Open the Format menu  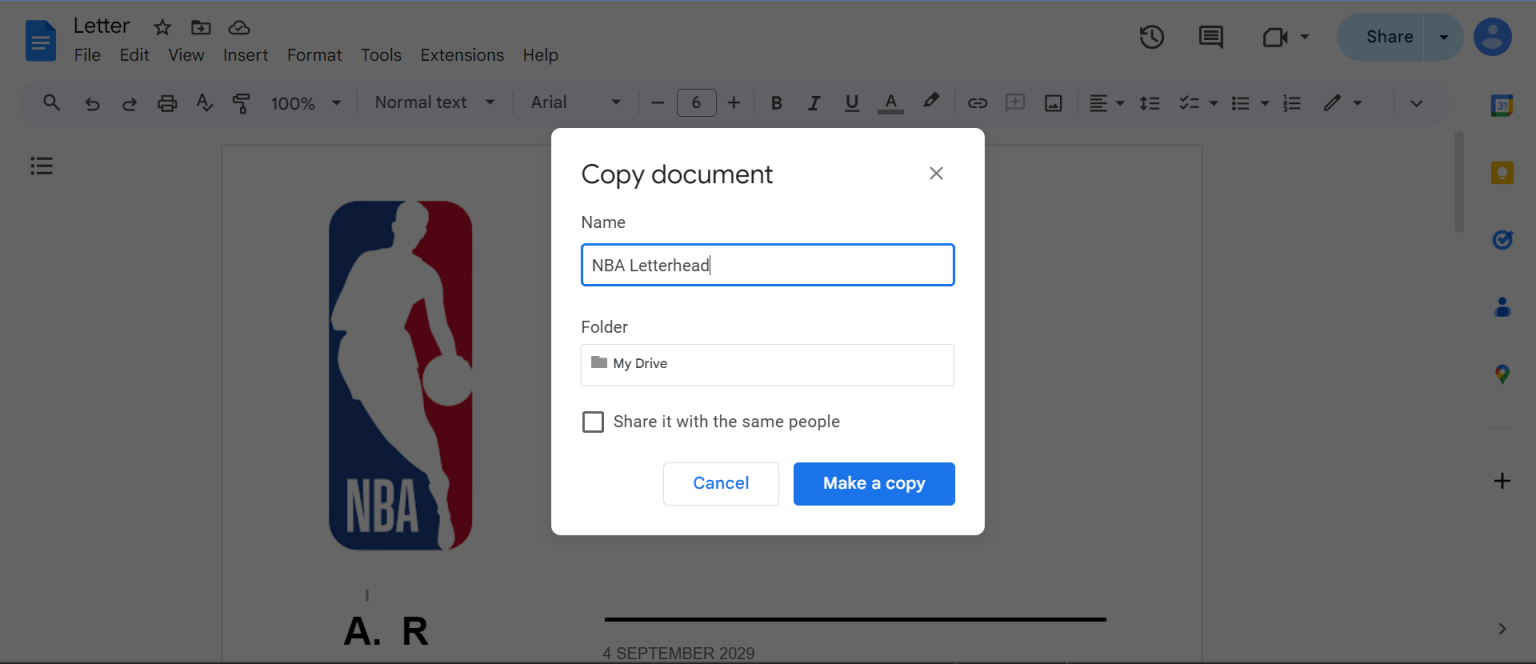(314, 55)
